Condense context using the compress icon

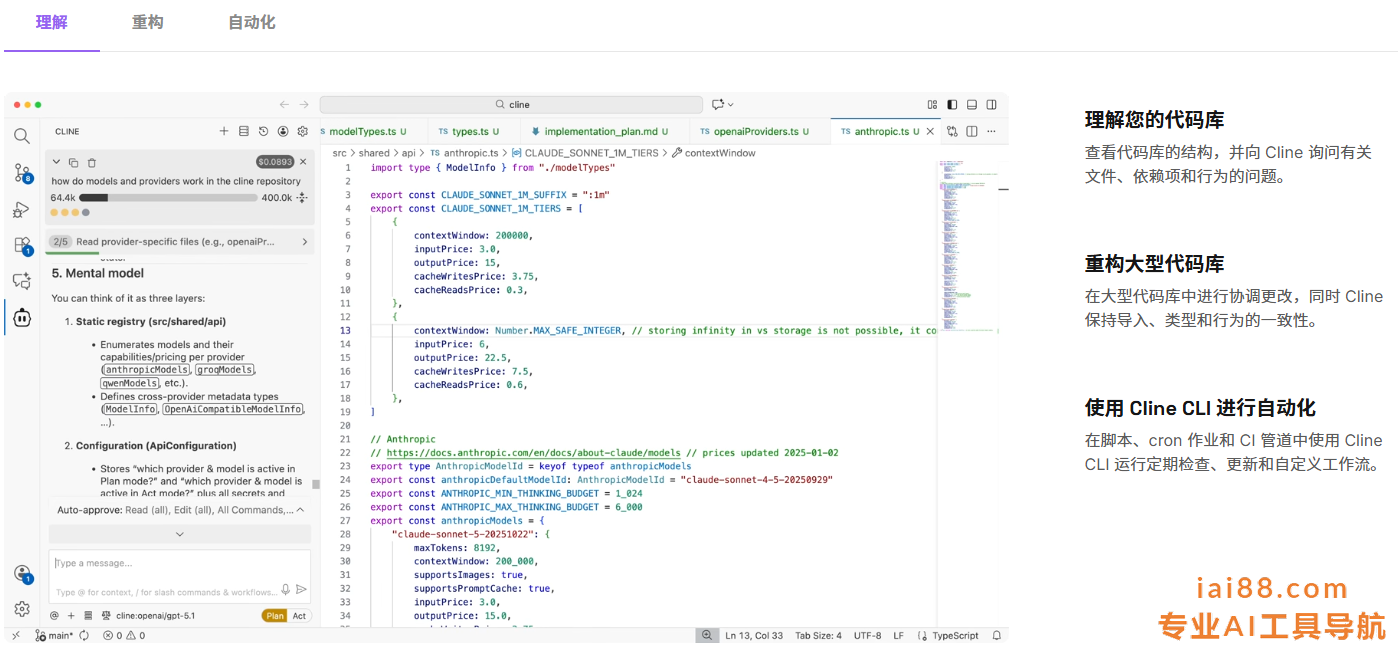point(303,197)
